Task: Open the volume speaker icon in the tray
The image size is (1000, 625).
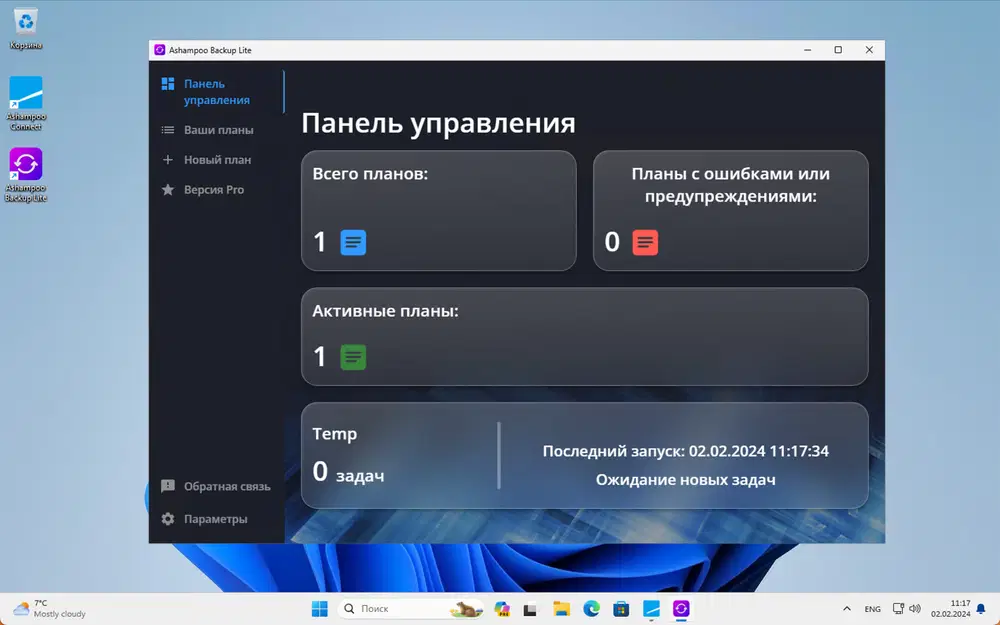Action: coord(915,609)
